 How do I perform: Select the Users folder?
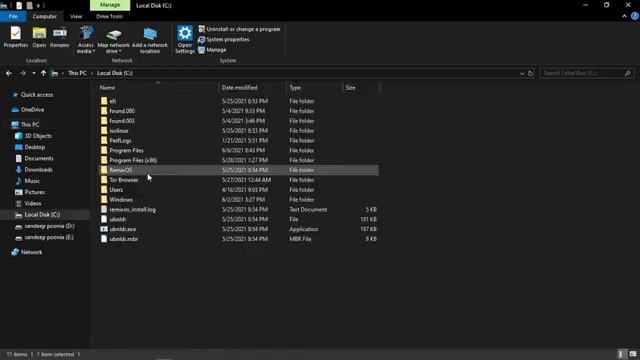116,190
